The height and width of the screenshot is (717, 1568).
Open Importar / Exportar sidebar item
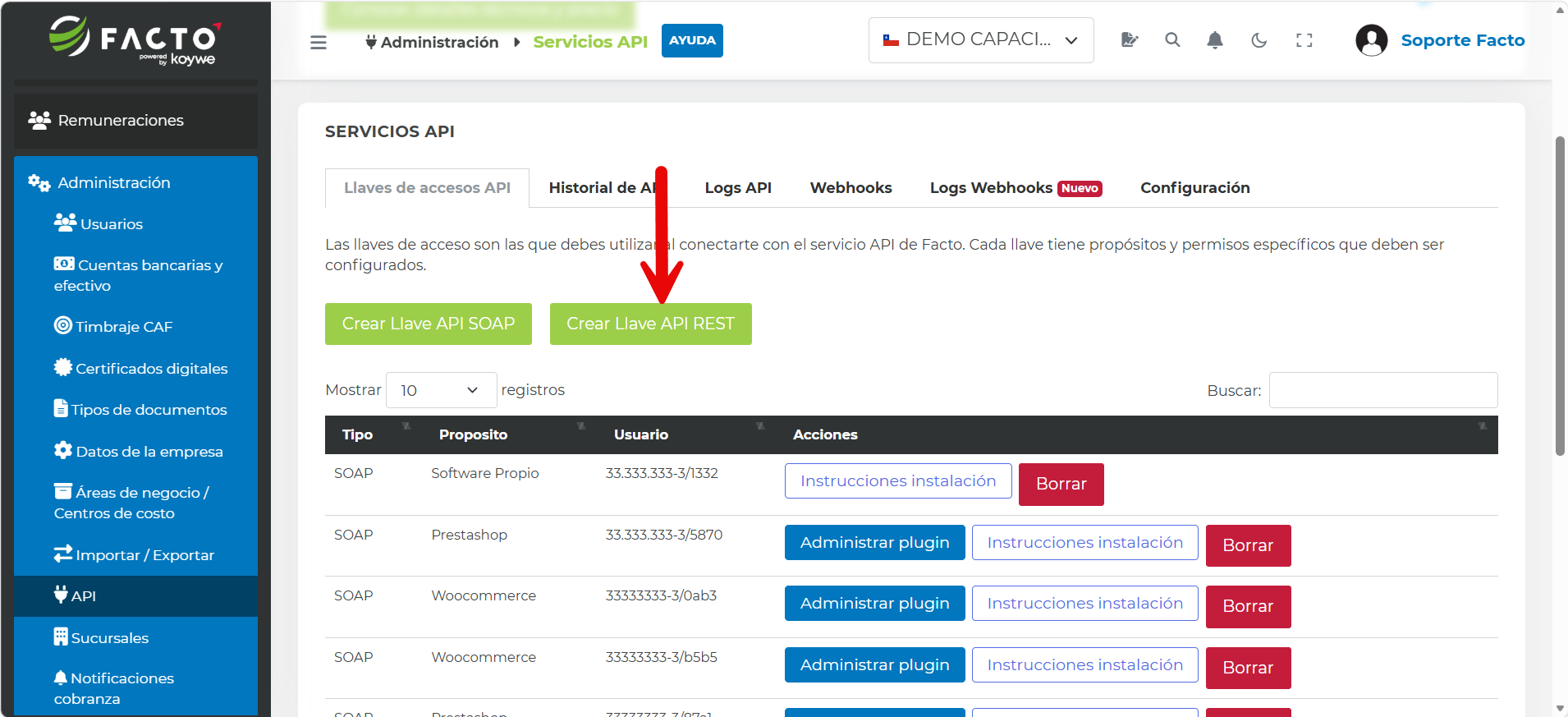tap(134, 554)
